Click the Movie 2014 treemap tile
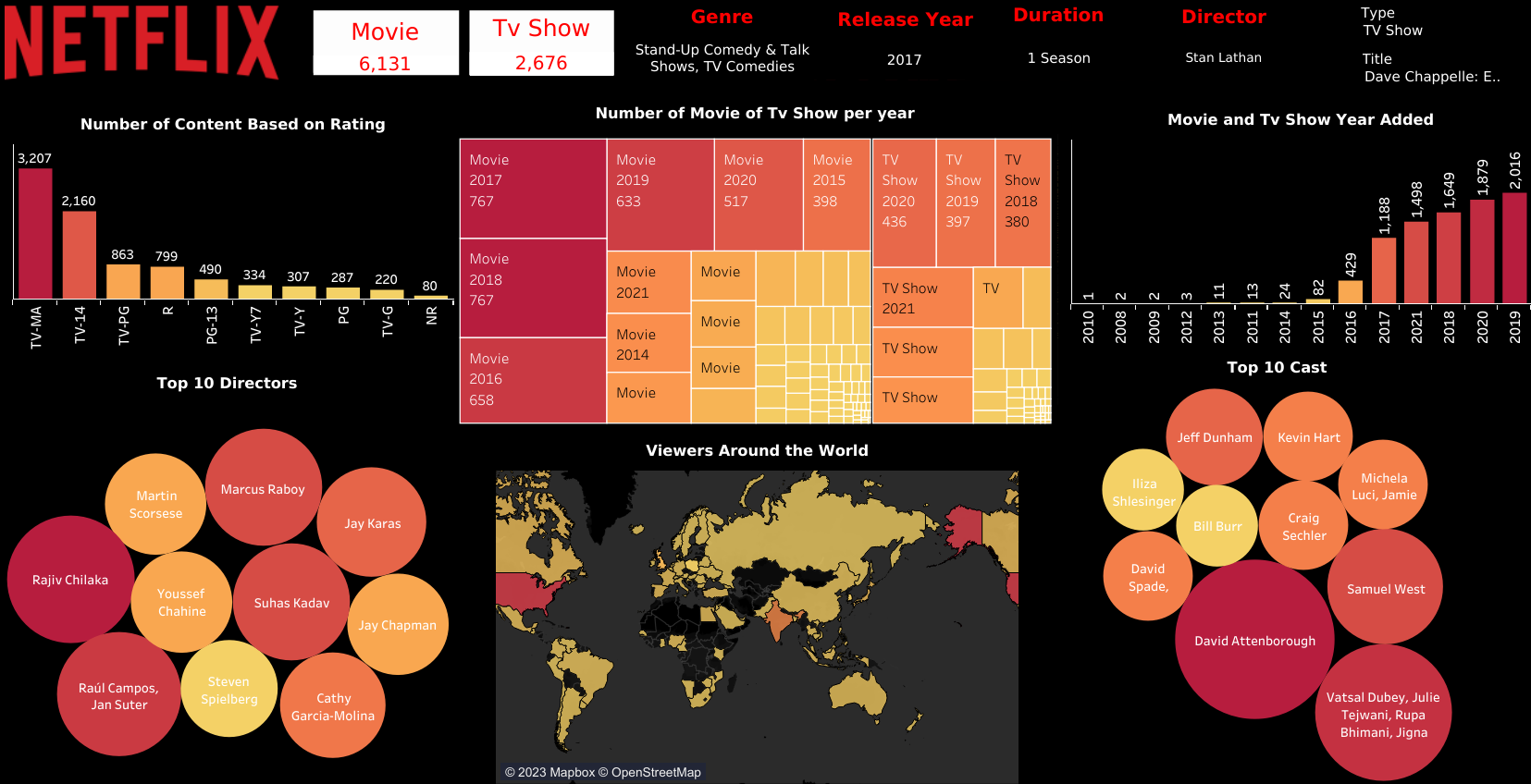The image size is (1531, 784). [648, 343]
